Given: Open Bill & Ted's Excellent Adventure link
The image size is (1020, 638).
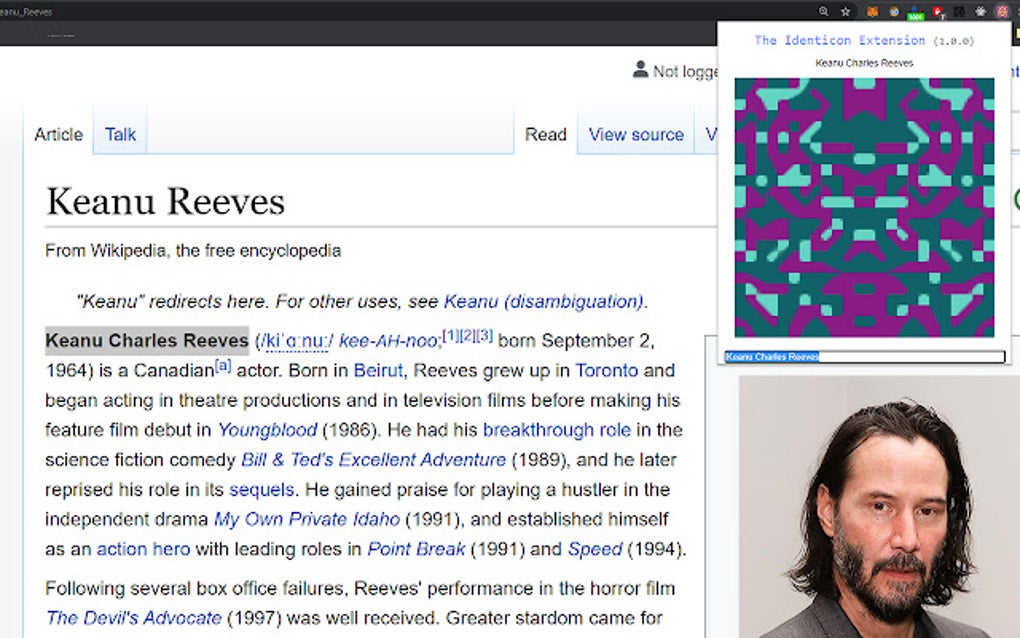Looking at the screenshot, I should [x=373, y=460].
